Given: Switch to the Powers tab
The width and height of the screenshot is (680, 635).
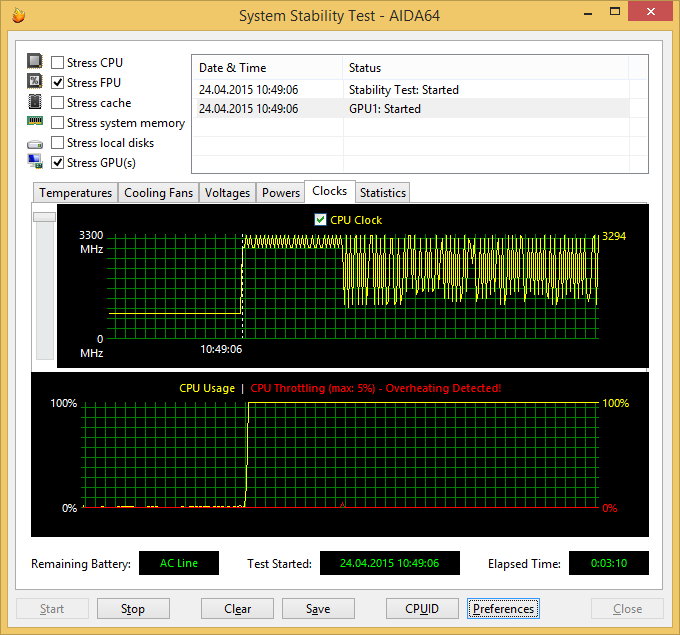Looking at the screenshot, I should [x=281, y=193].
